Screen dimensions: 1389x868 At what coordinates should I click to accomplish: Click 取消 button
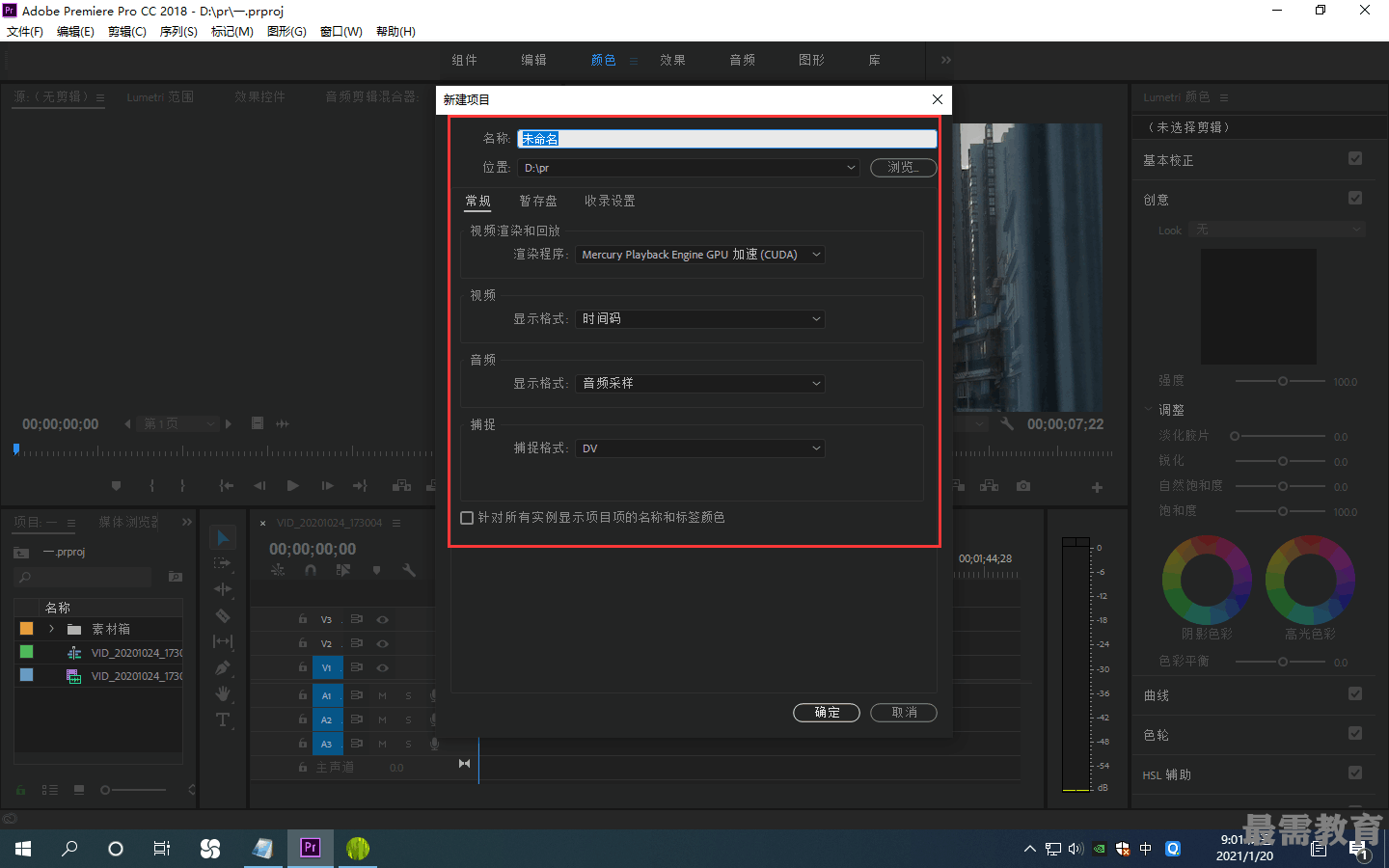tap(904, 713)
